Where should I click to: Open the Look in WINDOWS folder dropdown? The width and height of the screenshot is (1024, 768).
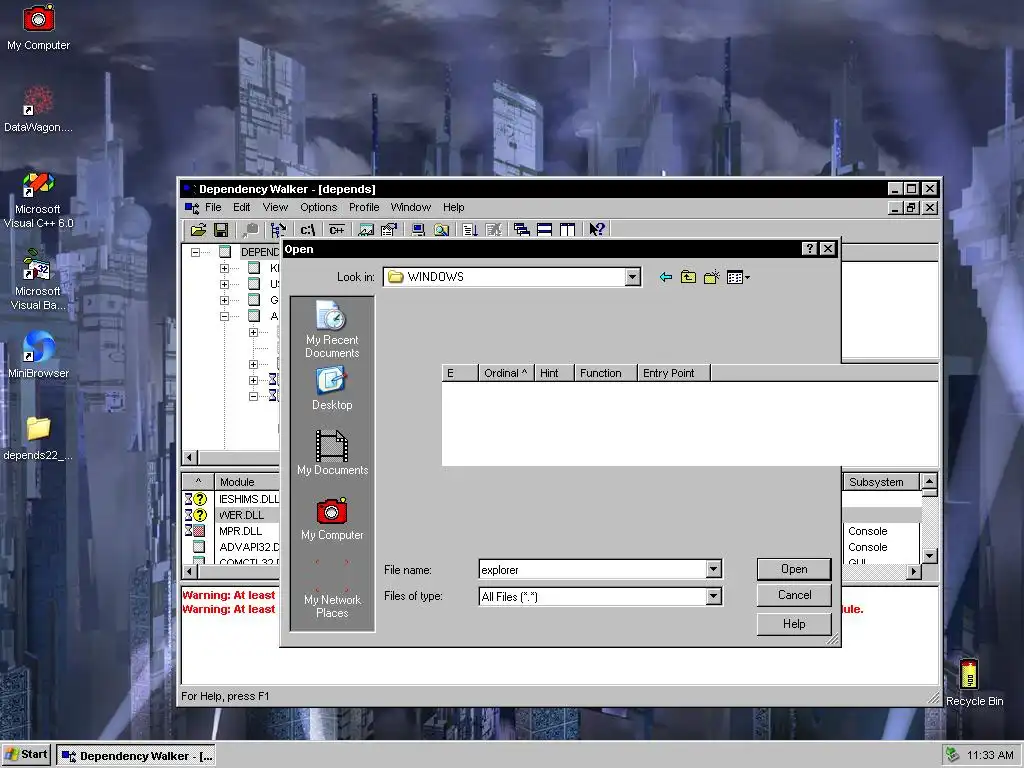click(632, 277)
